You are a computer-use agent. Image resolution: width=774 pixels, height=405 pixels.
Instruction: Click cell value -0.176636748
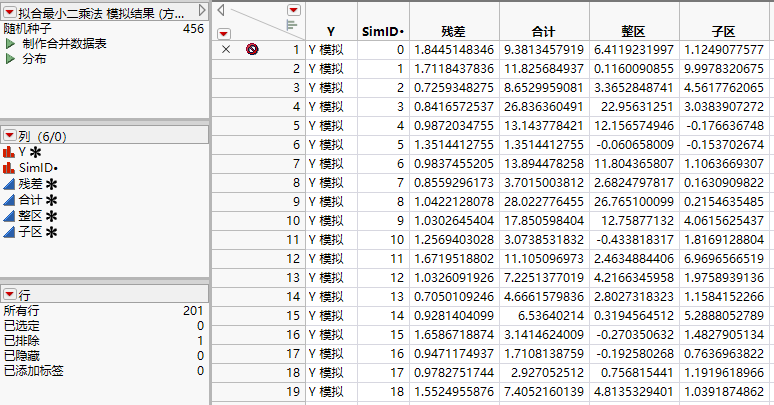[725, 125]
